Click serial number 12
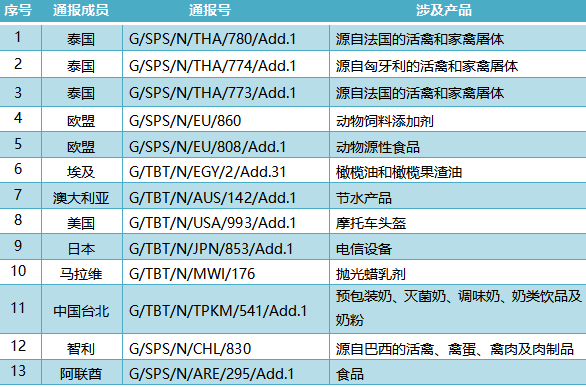The image size is (586, 387). (x=18, y=346)
